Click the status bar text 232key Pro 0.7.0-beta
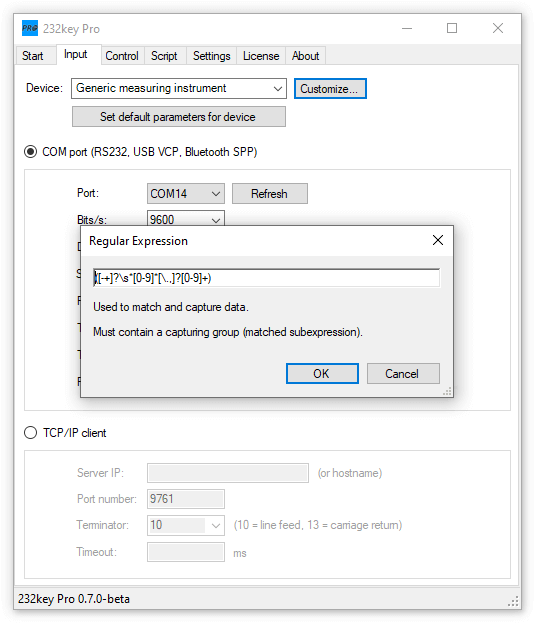 coord(74,598)
